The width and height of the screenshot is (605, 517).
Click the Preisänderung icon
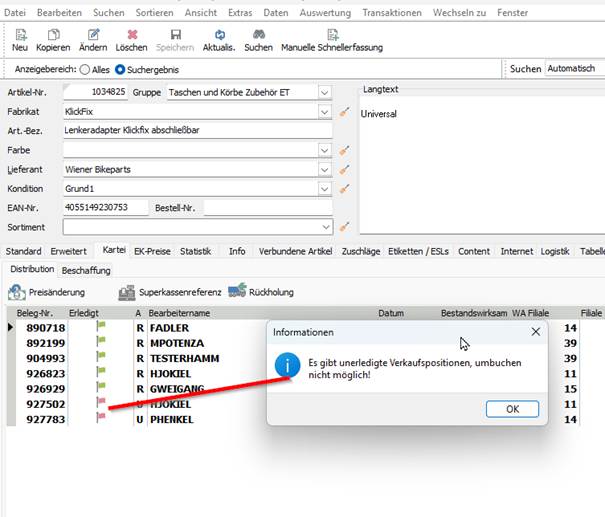[x=17, y=292]
